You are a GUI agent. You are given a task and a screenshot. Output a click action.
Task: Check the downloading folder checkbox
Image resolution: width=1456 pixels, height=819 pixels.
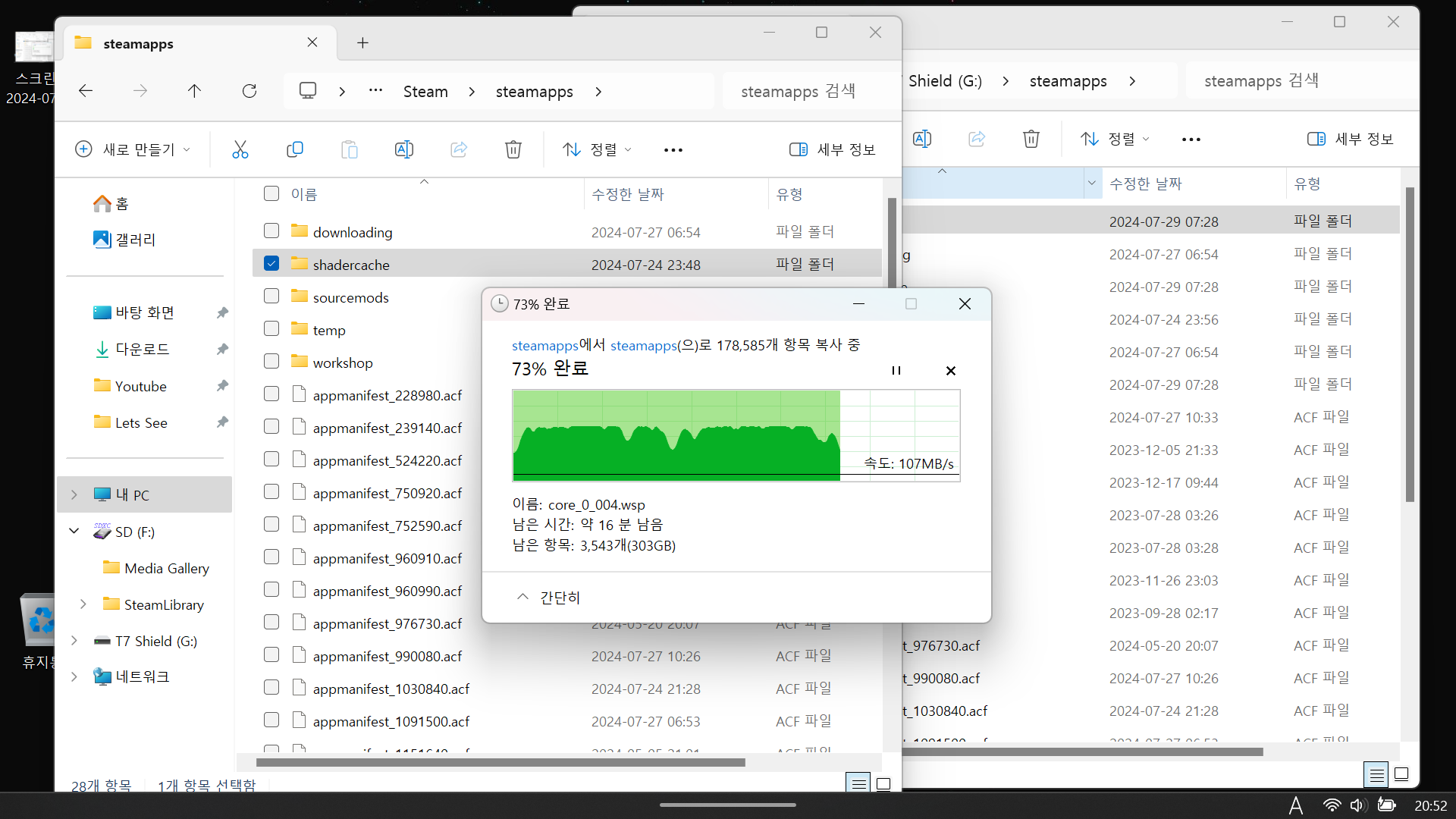[x=271, y=231]
